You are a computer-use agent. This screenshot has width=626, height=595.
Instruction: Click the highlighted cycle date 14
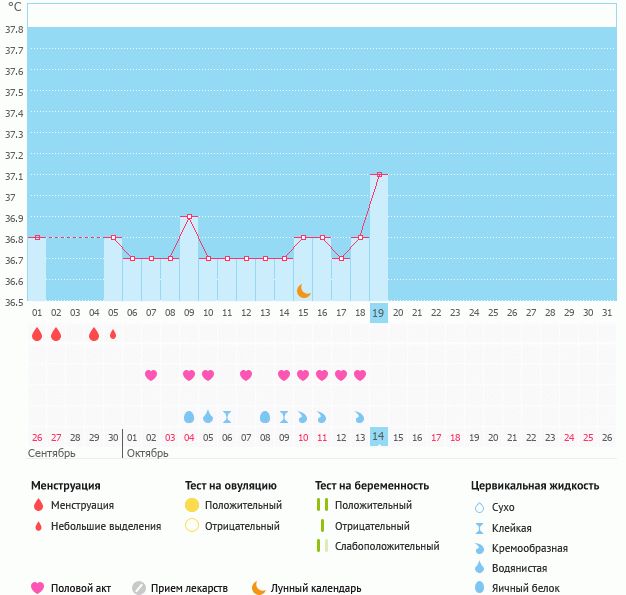(x=379, y=437)
